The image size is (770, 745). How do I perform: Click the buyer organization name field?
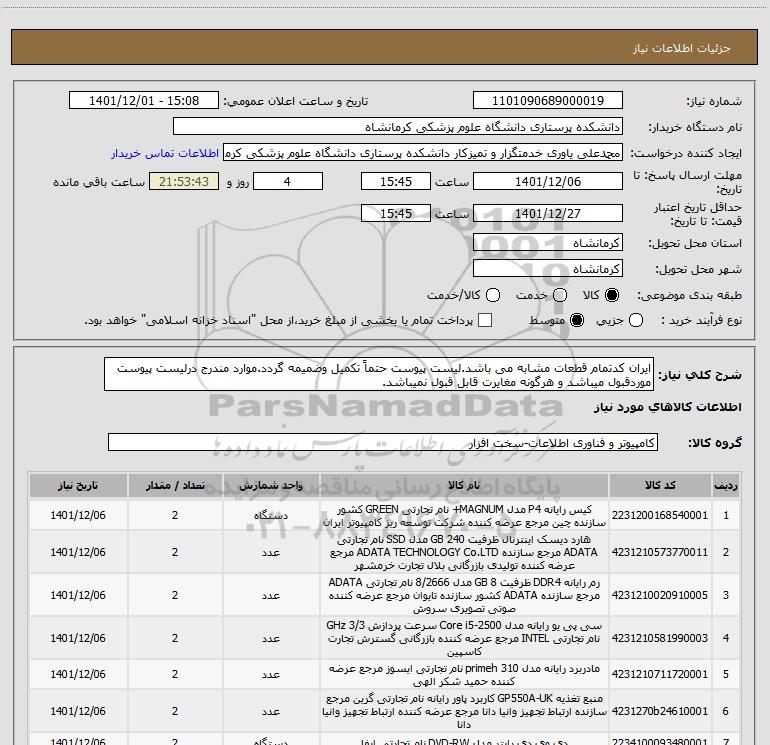pyautogui.click(x=398, y=127)
